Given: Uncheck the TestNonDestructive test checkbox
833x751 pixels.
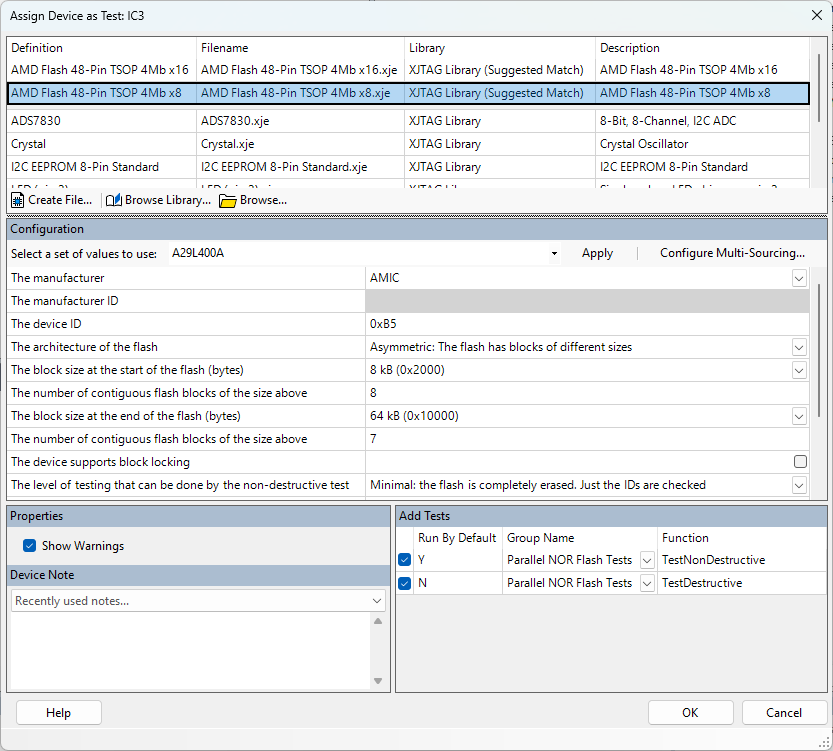Looking at the screenshot, I should (x=404, y=560).
